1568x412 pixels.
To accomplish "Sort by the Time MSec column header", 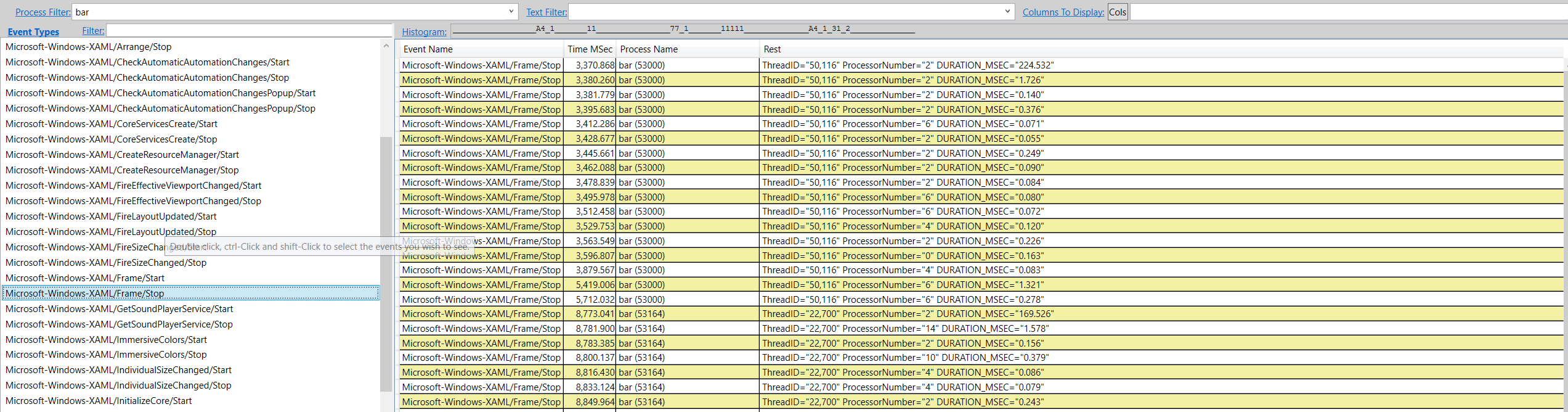I will coord(590,49).
